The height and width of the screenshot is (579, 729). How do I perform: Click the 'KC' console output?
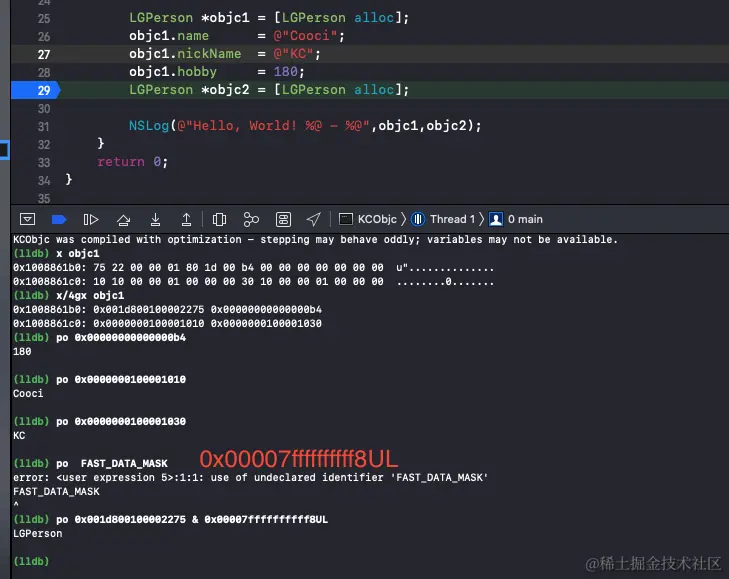pos(19,435)
